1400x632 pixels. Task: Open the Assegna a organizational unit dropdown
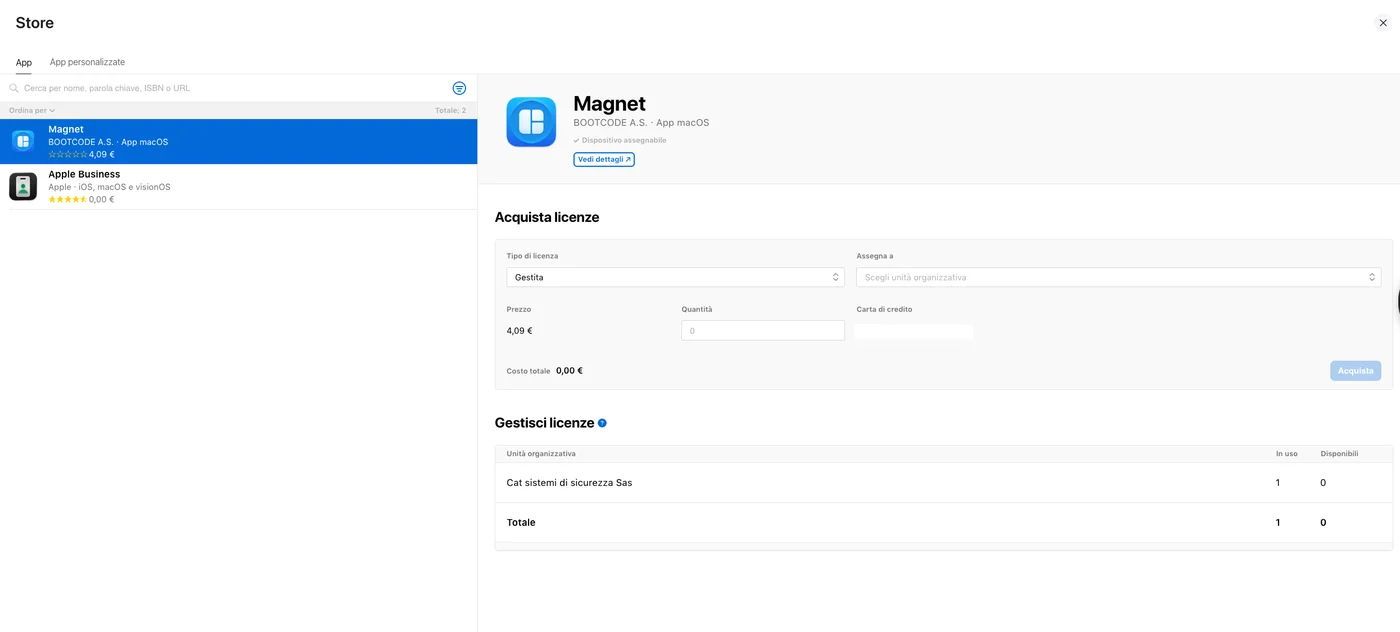pyautogui.click(x=1118, y=277)
